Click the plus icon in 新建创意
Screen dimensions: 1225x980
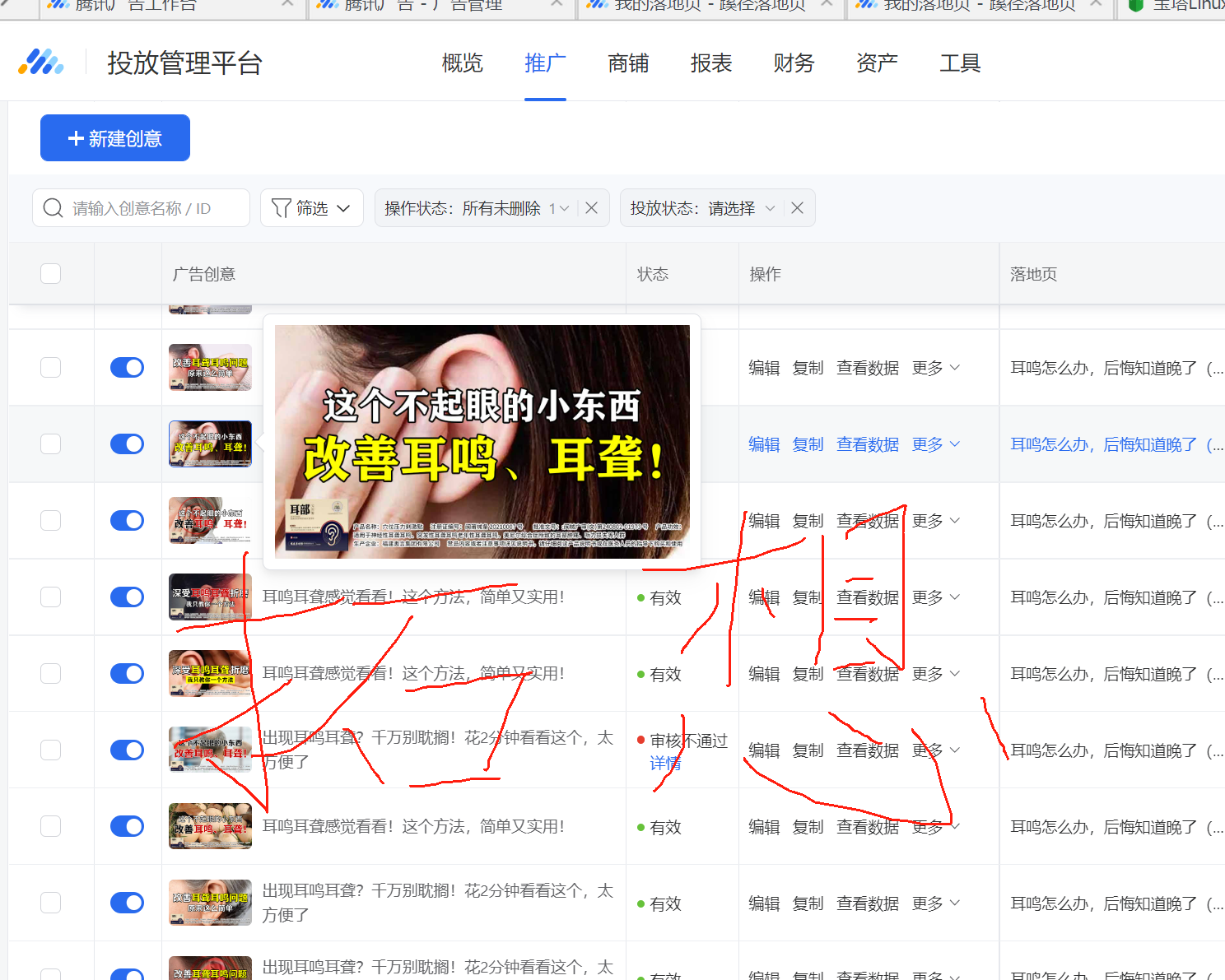pyautogui.click(x=77, y=138)
